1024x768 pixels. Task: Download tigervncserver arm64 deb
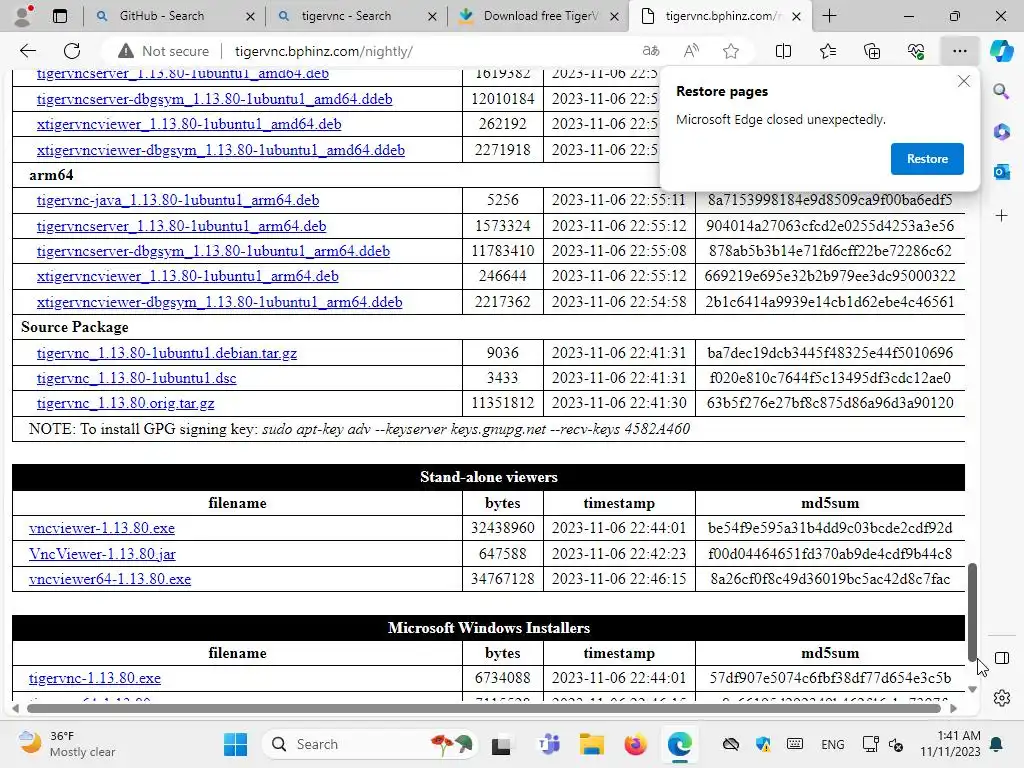(x=181, y=226)
